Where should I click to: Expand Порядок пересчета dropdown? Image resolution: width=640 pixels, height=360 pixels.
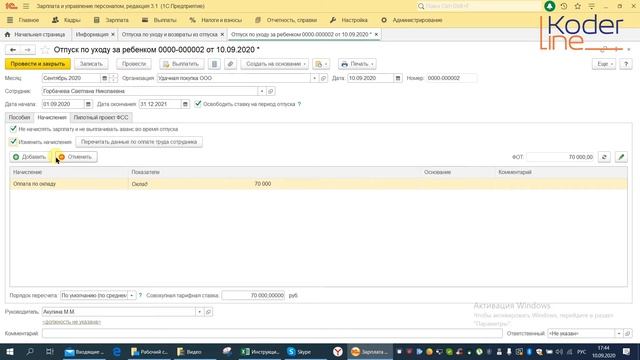click(132, 295)
